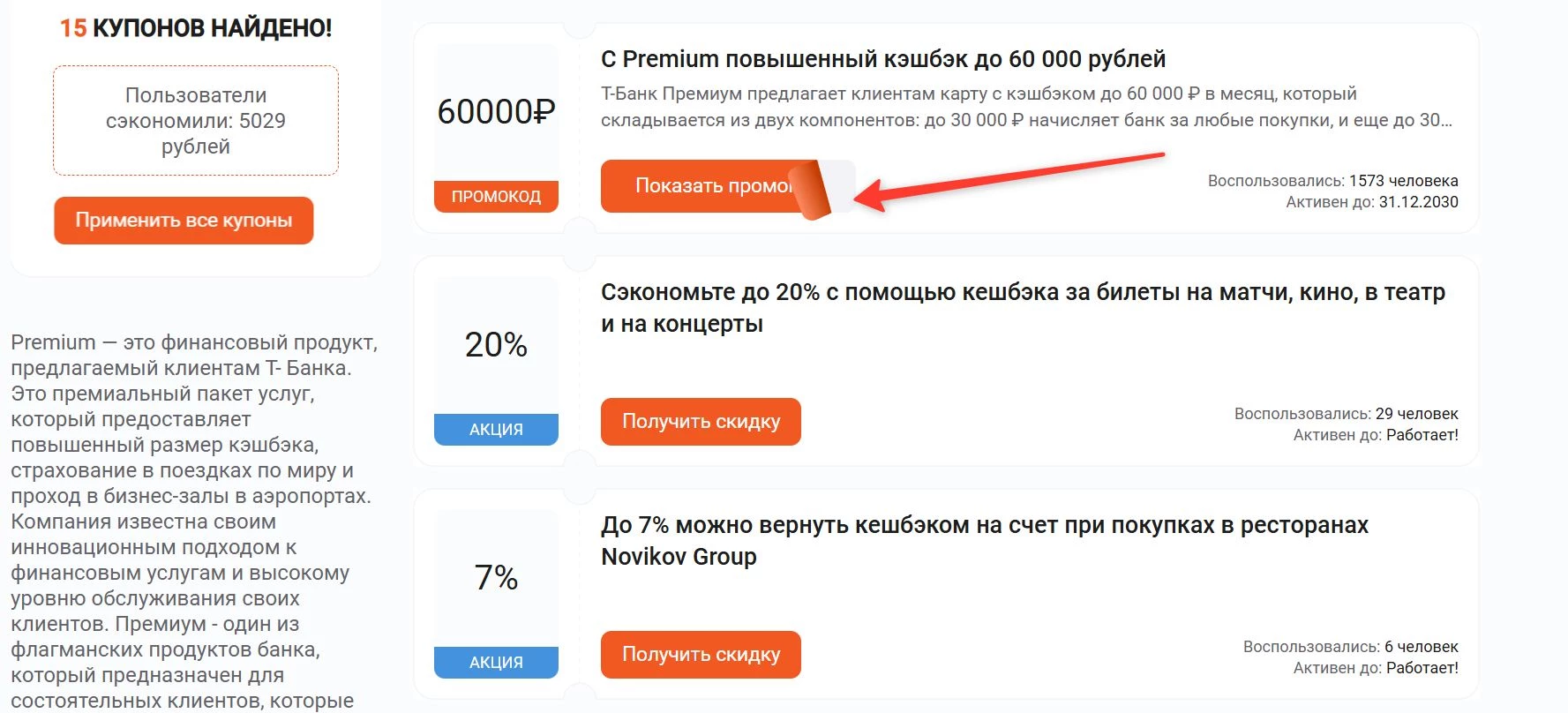This screenshot has height=713, width=1568.
Task: Click the Пользователи сэкономили savings box
Action: click(195, 121)
